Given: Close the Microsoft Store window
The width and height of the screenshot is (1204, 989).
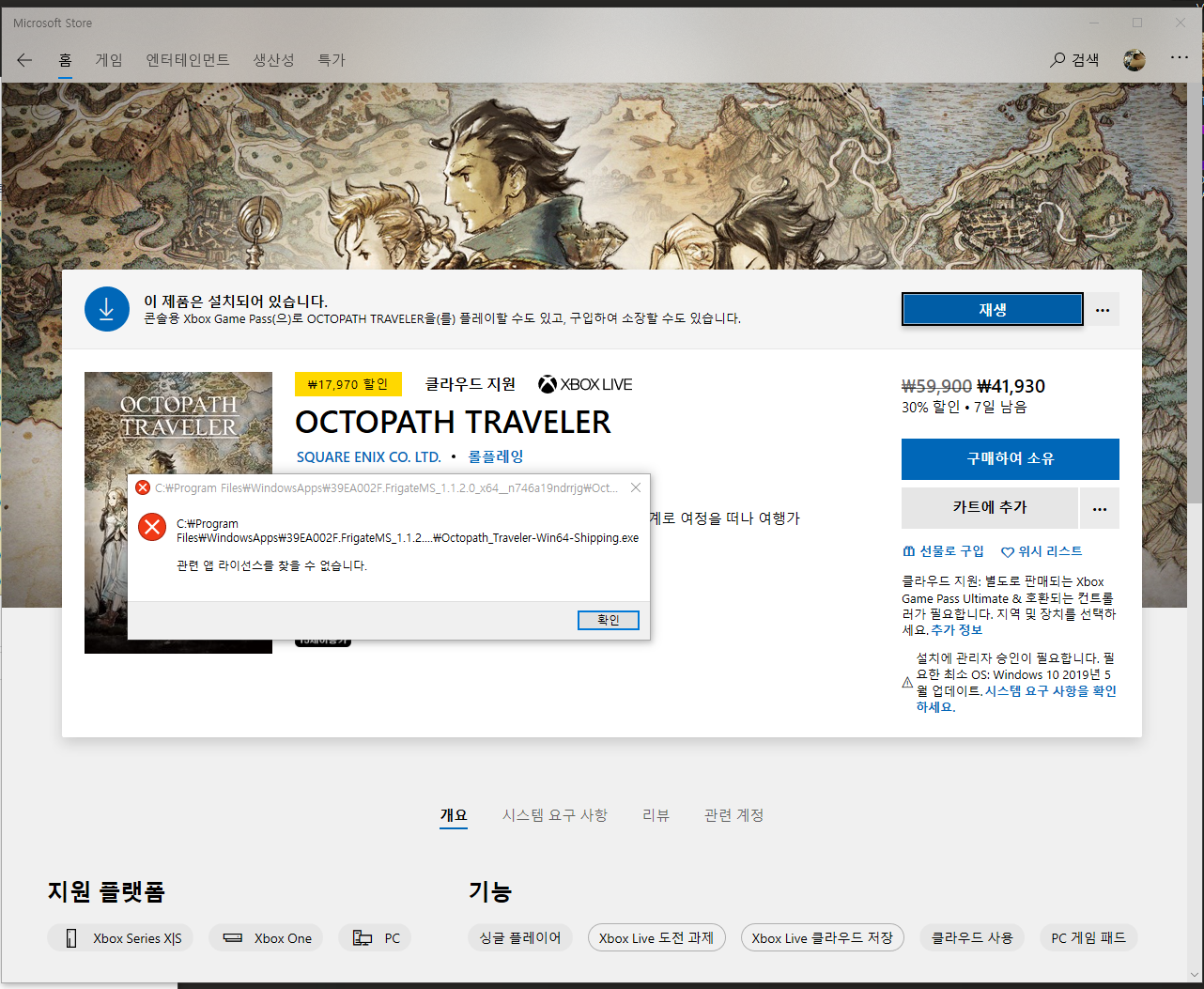Looking at the screenshot, I should [1181, 23].
